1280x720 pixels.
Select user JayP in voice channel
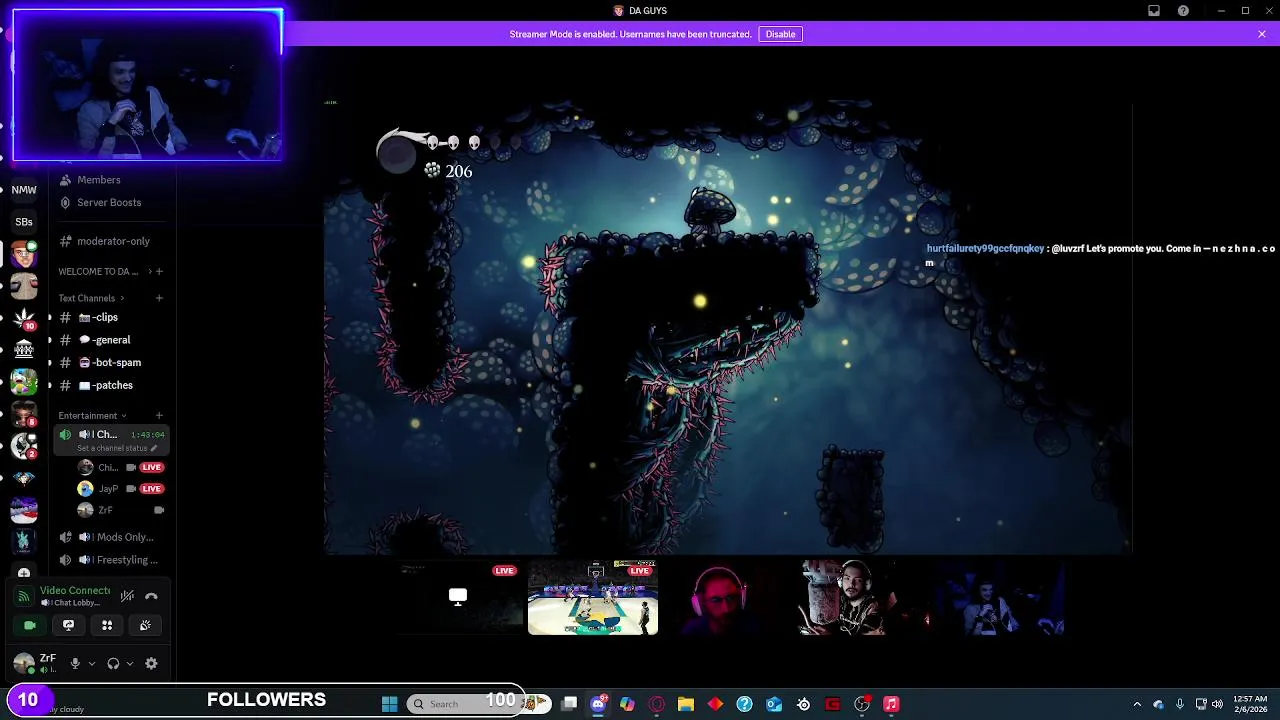pos(120,489)
